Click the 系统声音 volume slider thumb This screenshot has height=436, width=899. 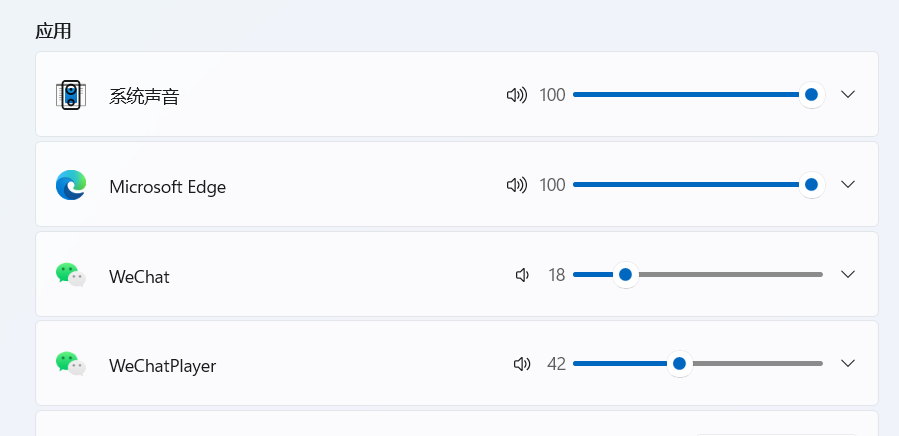811,95
